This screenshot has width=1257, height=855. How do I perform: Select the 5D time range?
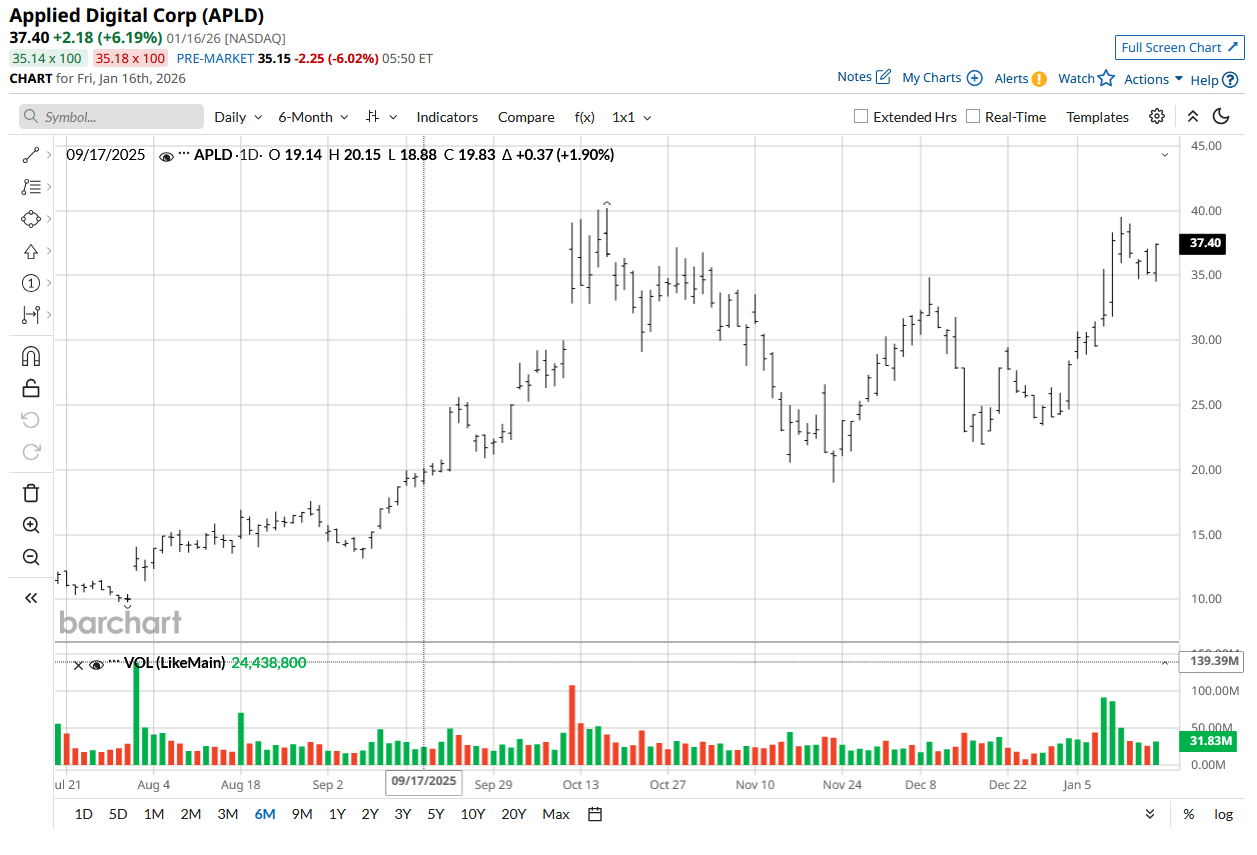coord(118,814)
